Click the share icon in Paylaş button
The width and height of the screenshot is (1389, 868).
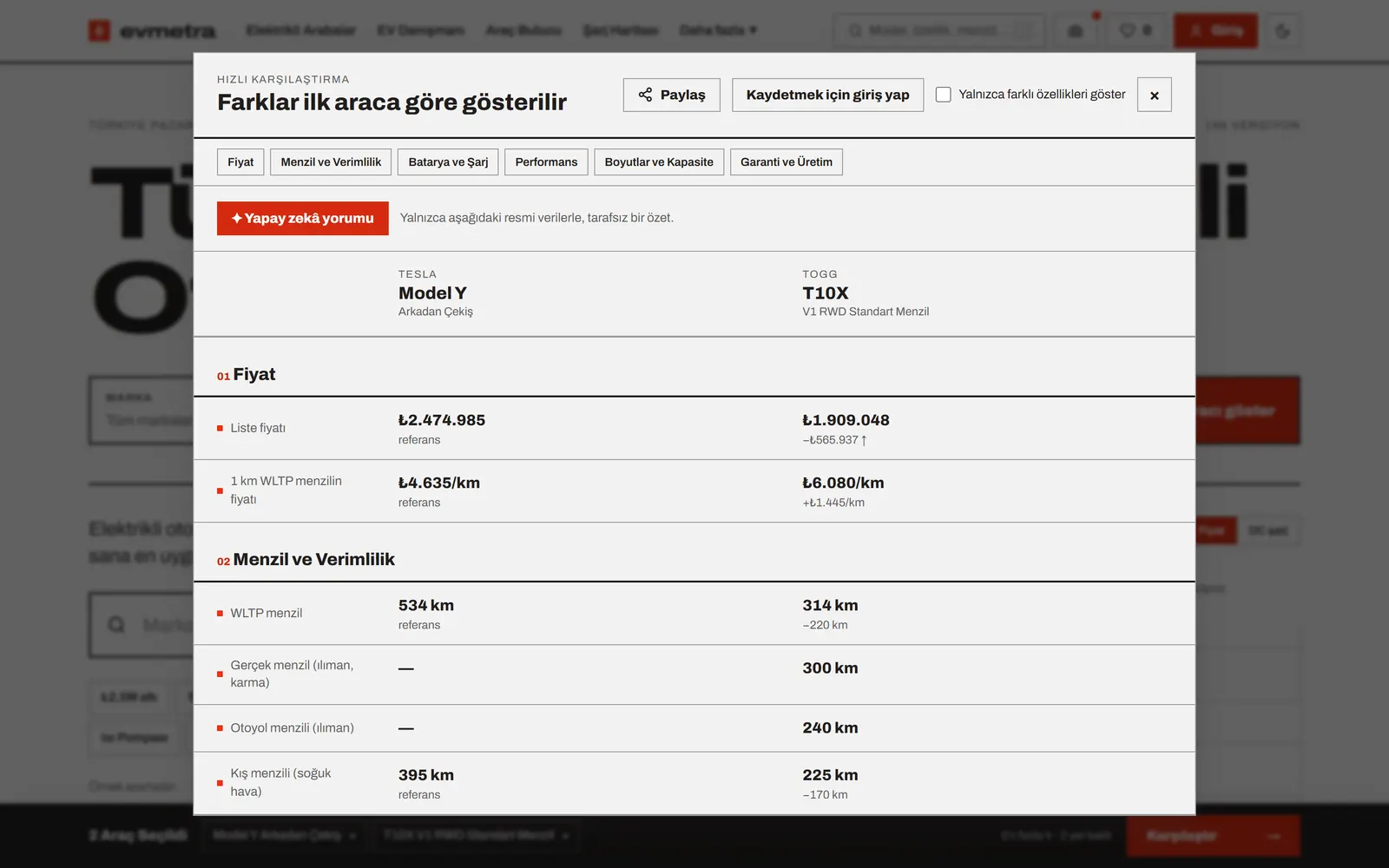[645, 95]
